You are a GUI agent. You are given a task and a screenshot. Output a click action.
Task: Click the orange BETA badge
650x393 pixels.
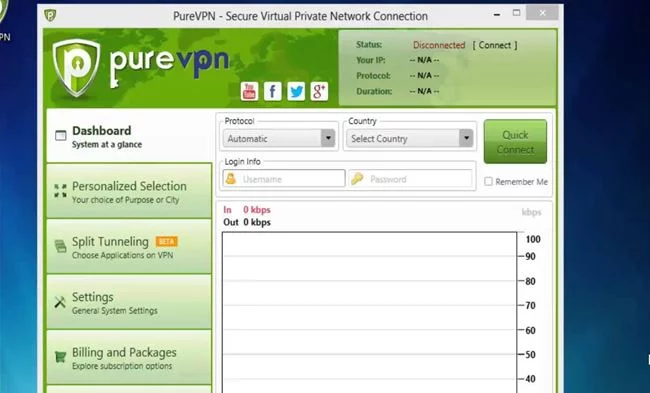[x=167, y=241]
